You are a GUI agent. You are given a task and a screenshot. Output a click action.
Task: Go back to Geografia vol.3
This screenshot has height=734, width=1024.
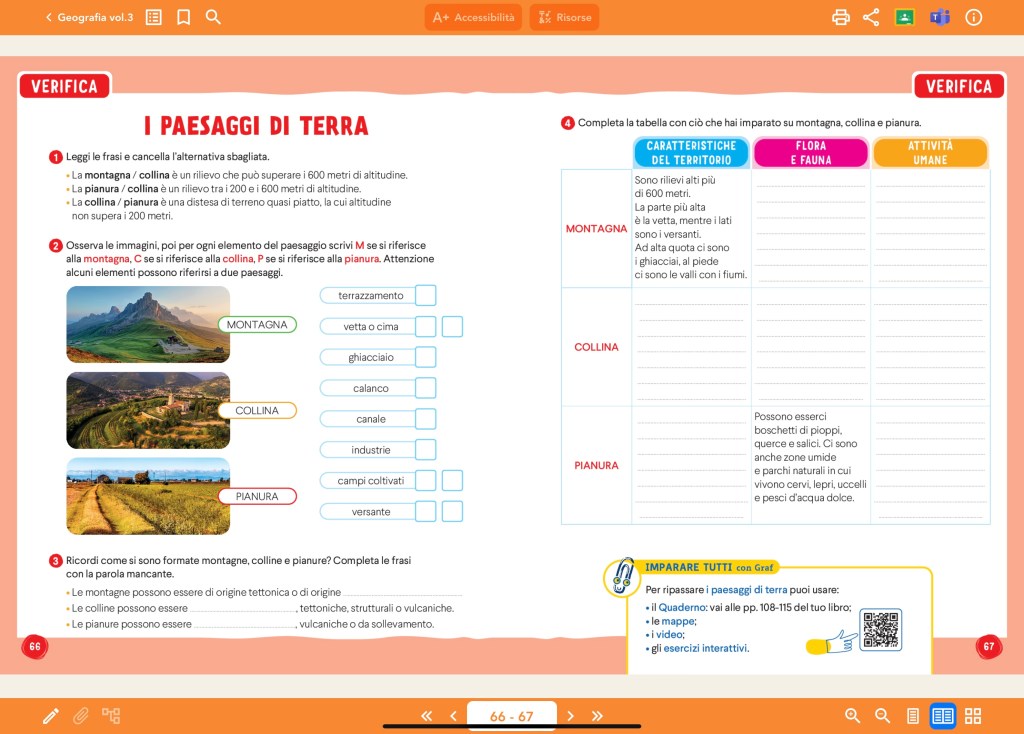point(88,17)
